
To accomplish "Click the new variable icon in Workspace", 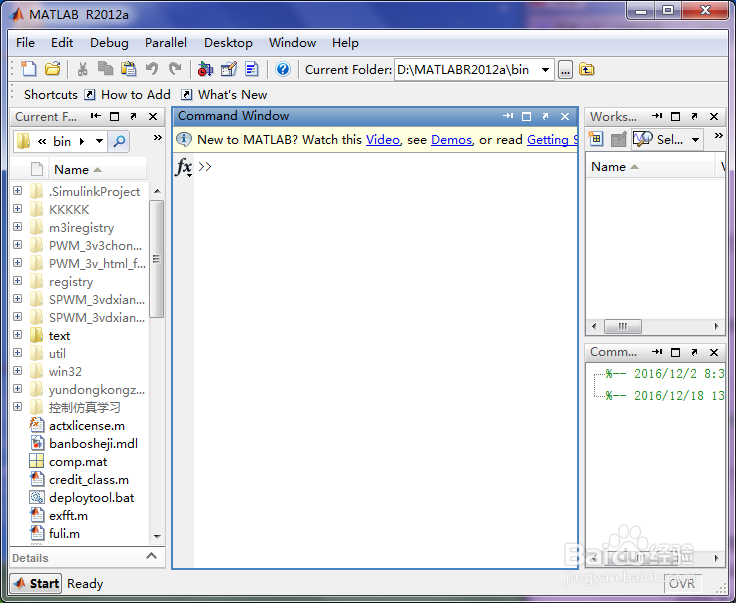I will point(596,139).
